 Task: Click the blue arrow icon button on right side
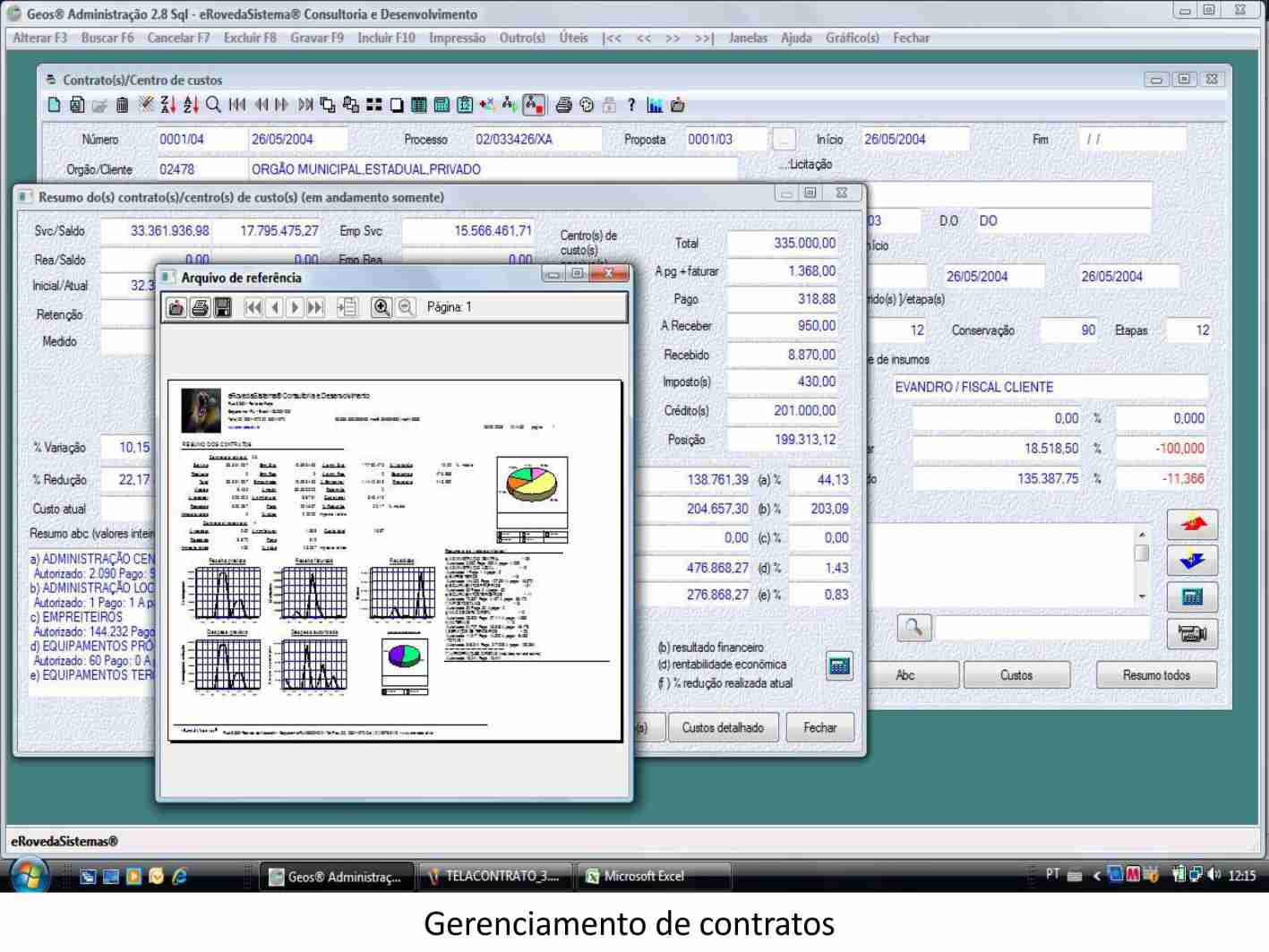pyautogui.click(x=1192, y=561)
